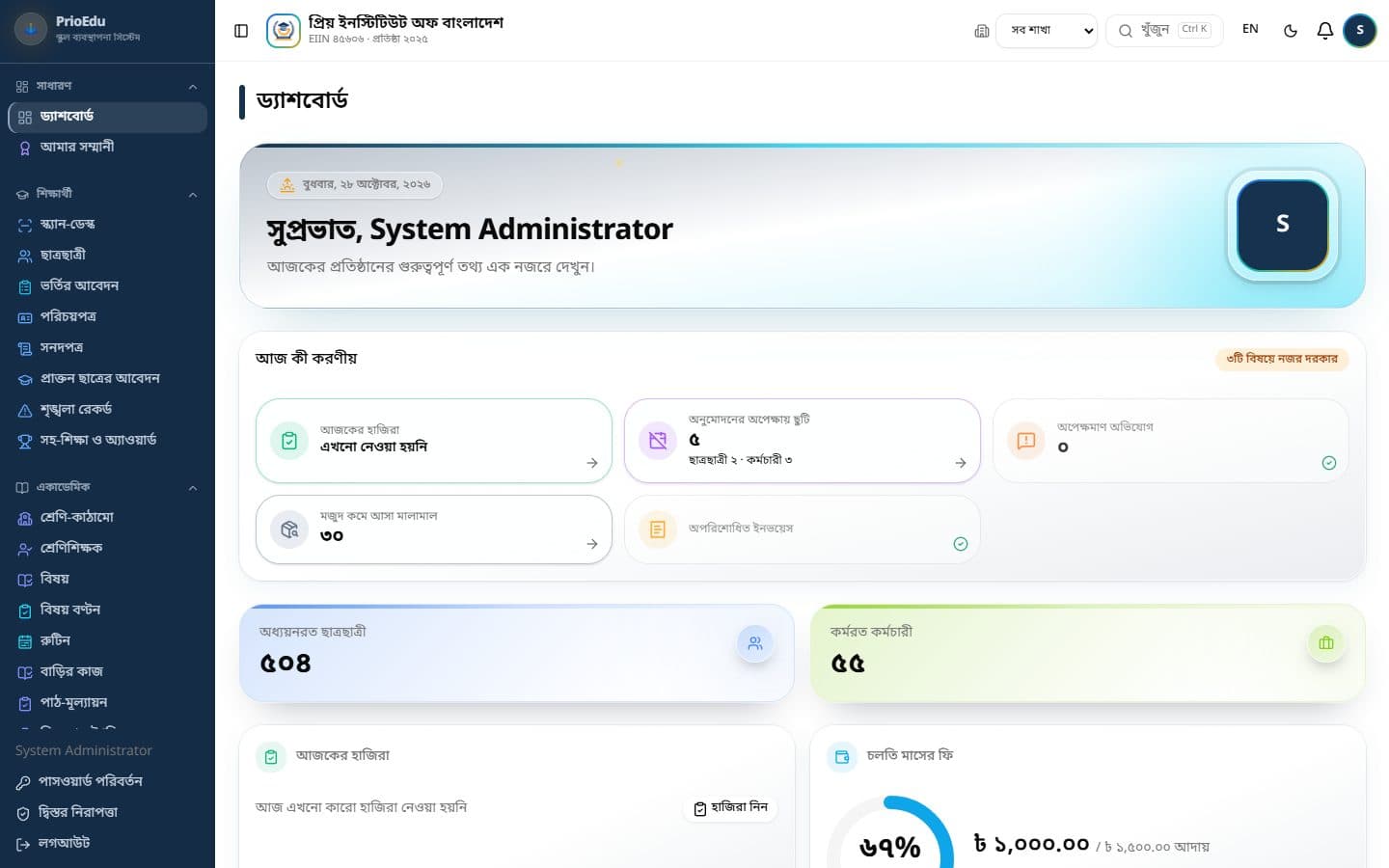
Task: Open ছাত্রছাত্রী menu item
Action: tap(107, 256)
